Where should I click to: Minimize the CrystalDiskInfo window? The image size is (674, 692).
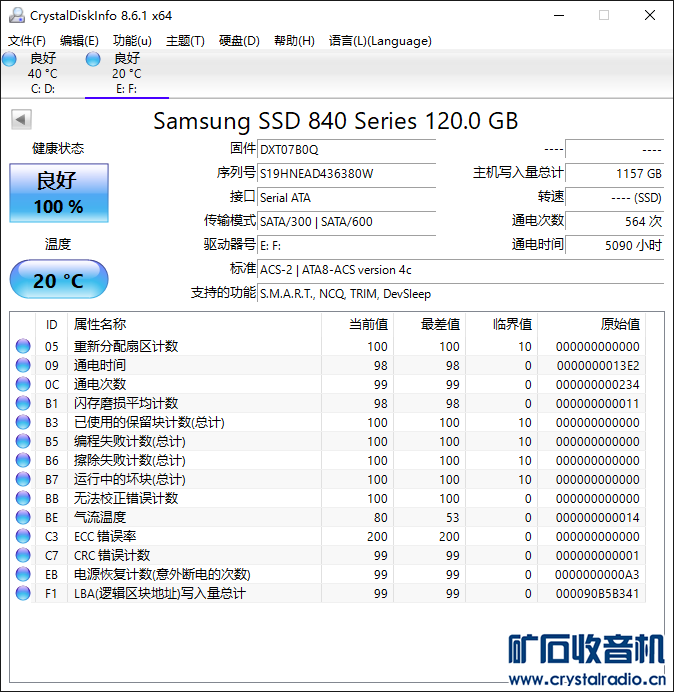click(x=559, y=15)
